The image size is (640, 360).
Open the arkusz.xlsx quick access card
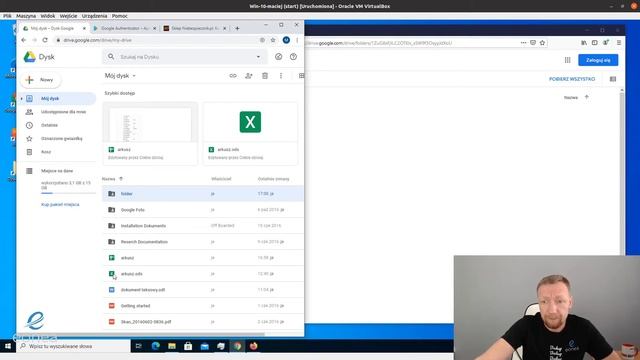coord(250,133)
